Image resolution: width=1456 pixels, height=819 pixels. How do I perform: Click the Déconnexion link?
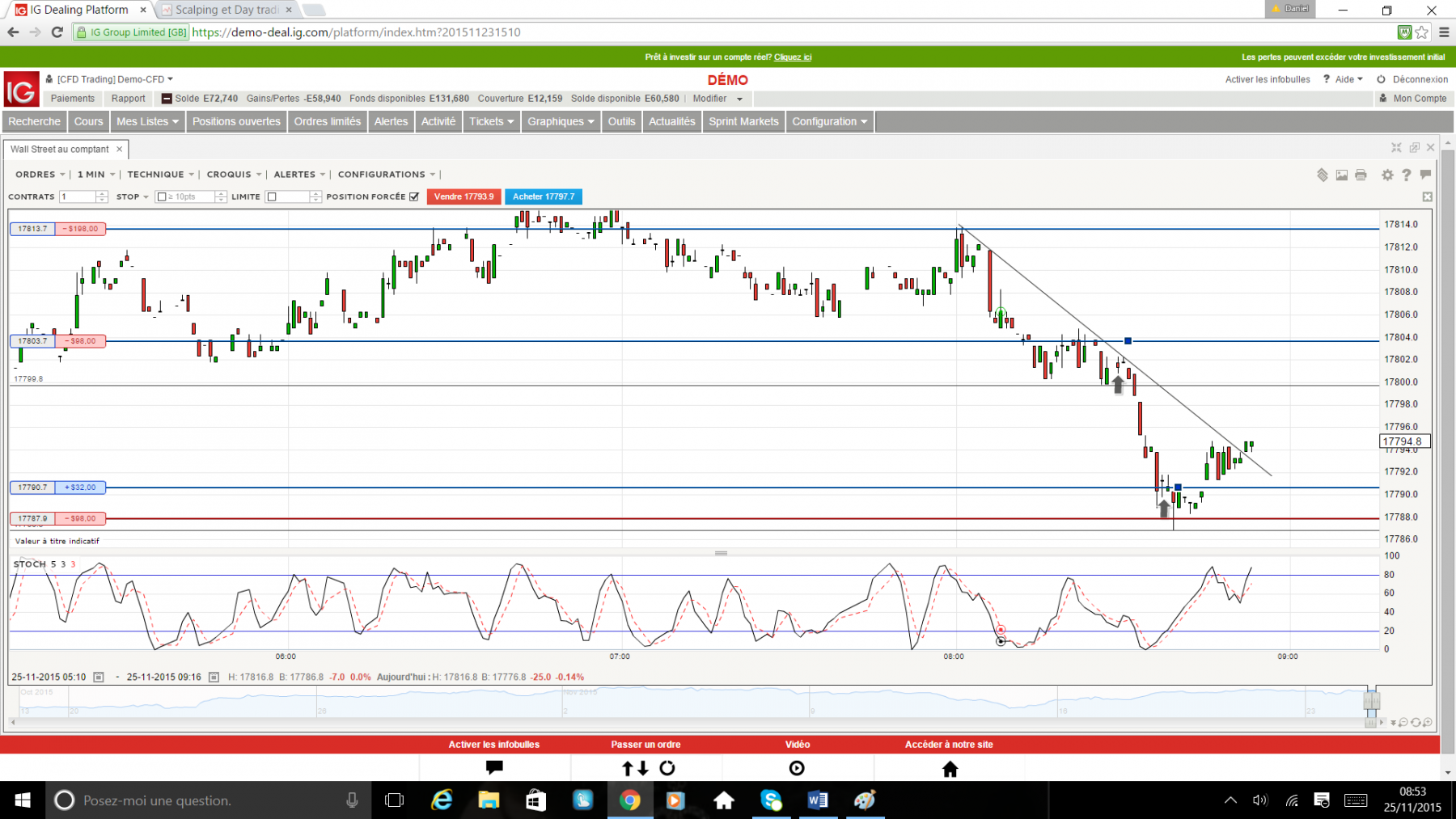click(1420, 79)
